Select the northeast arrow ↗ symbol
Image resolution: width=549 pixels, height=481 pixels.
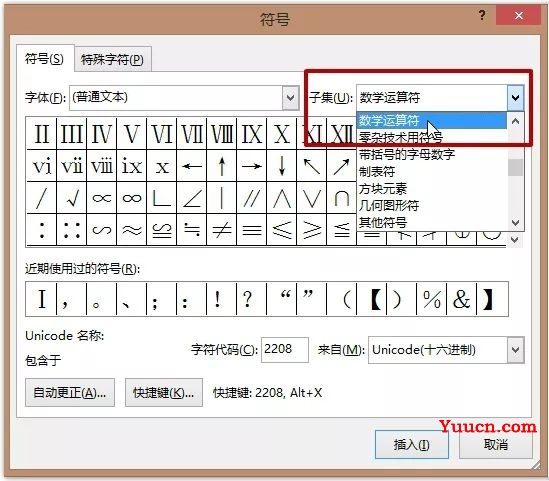[x=341, y=166]
